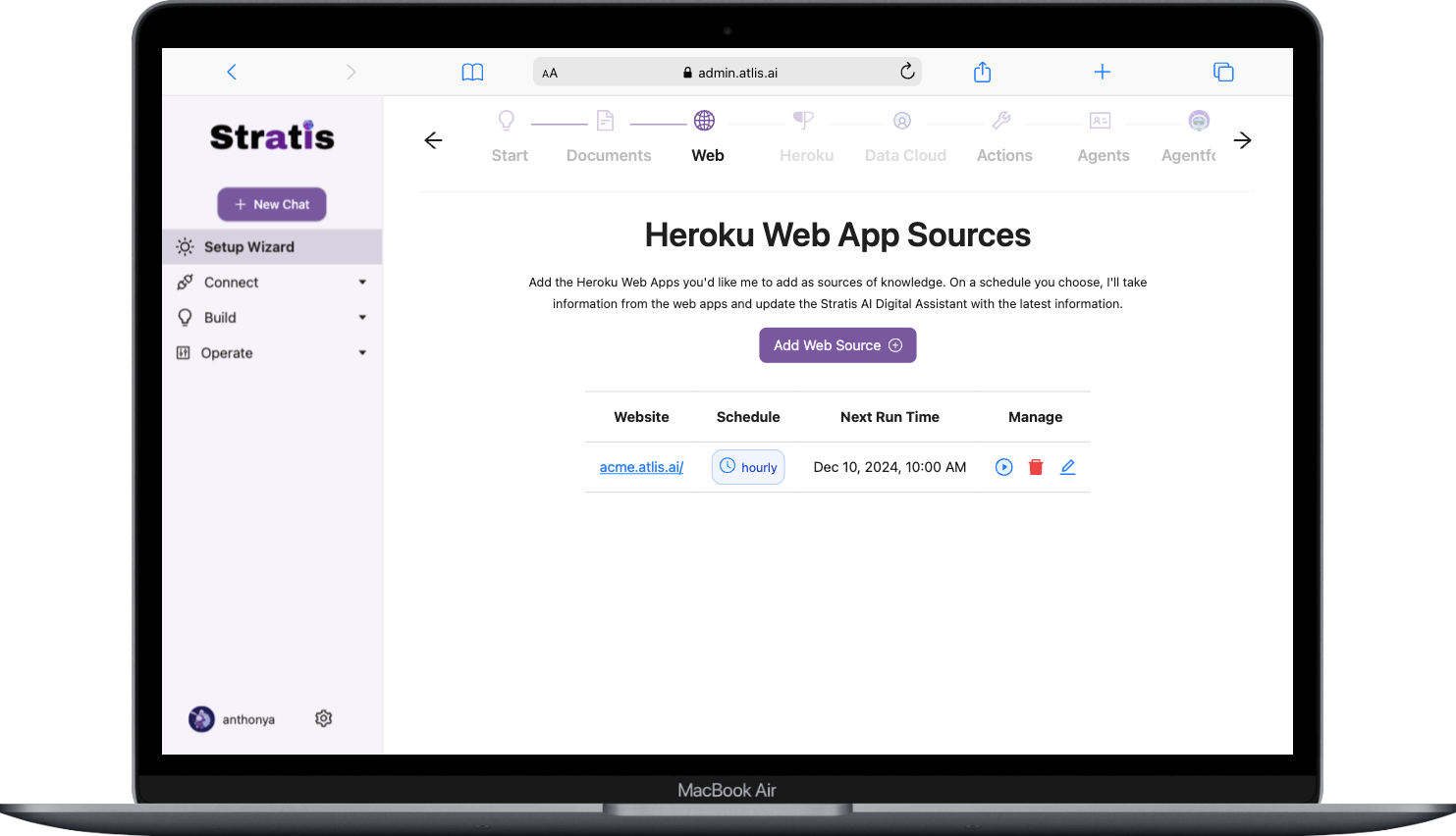Open the Safari share sheet
The height and width of the screenshot is (836, 1456).
(x=982, y=72)
